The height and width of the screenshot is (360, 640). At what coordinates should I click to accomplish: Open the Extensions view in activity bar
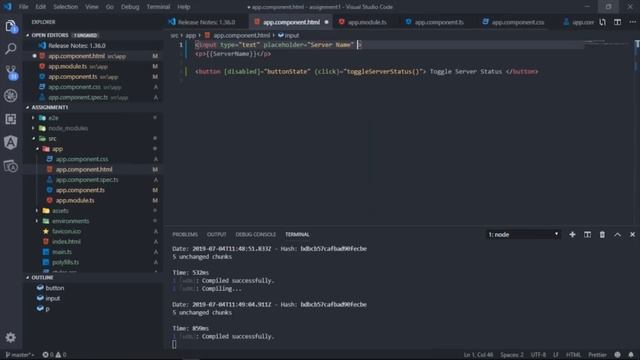pyautogui.click(x=11, y=119)
